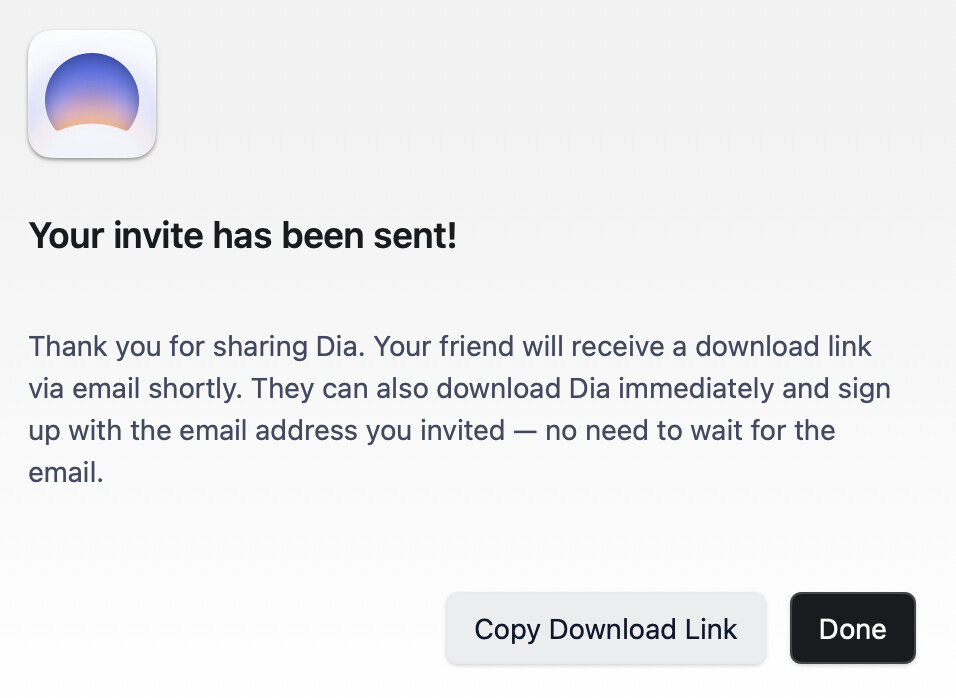The height and width of the screenshot is (698, 956).
Task: Click 'Your friend will receive' text
Action: (x=519, y=346)
